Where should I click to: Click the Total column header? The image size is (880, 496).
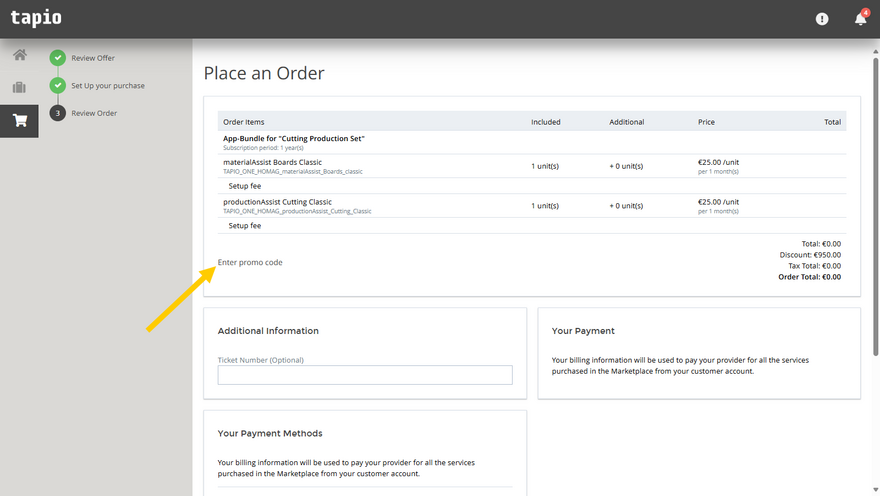[x=832, y=122]
